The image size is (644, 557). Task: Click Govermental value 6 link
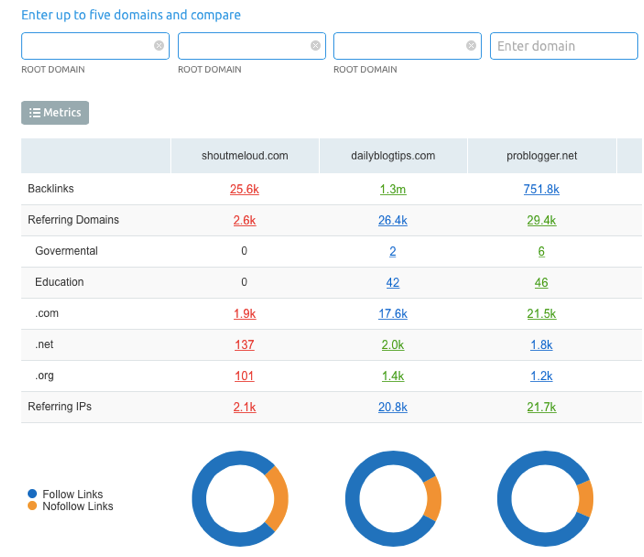coord(541,251)
